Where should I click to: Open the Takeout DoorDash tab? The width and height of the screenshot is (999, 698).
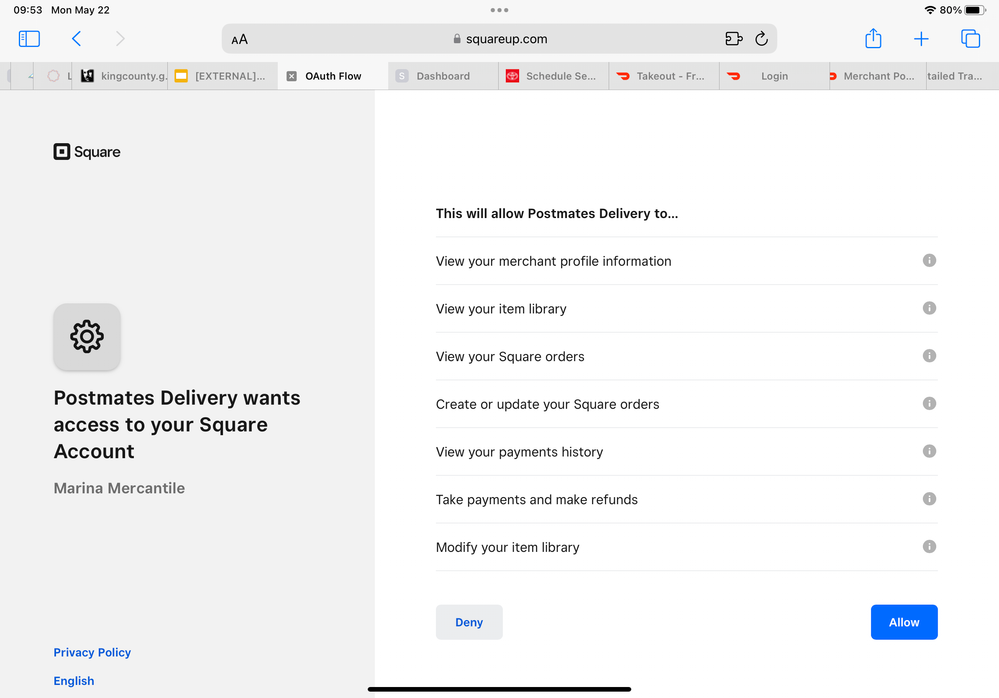click(x=670, y=76)
